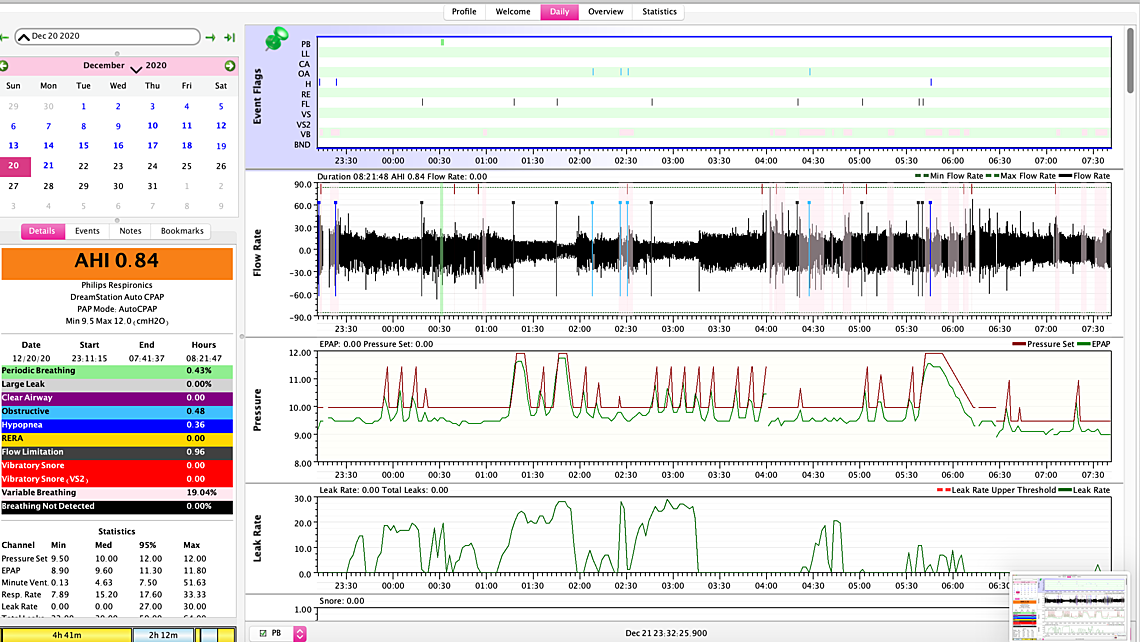The image size is (1140, 642).
Task: Select December 19 in the calendar
Action: pos(221,146)
